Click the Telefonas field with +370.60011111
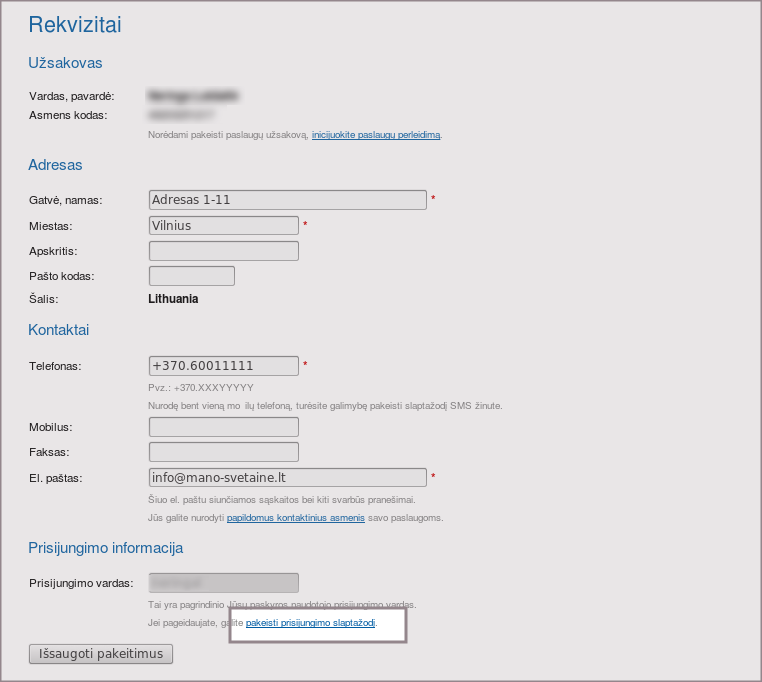Viewport: 762px width, 682px height. click(x=223, y=366)
